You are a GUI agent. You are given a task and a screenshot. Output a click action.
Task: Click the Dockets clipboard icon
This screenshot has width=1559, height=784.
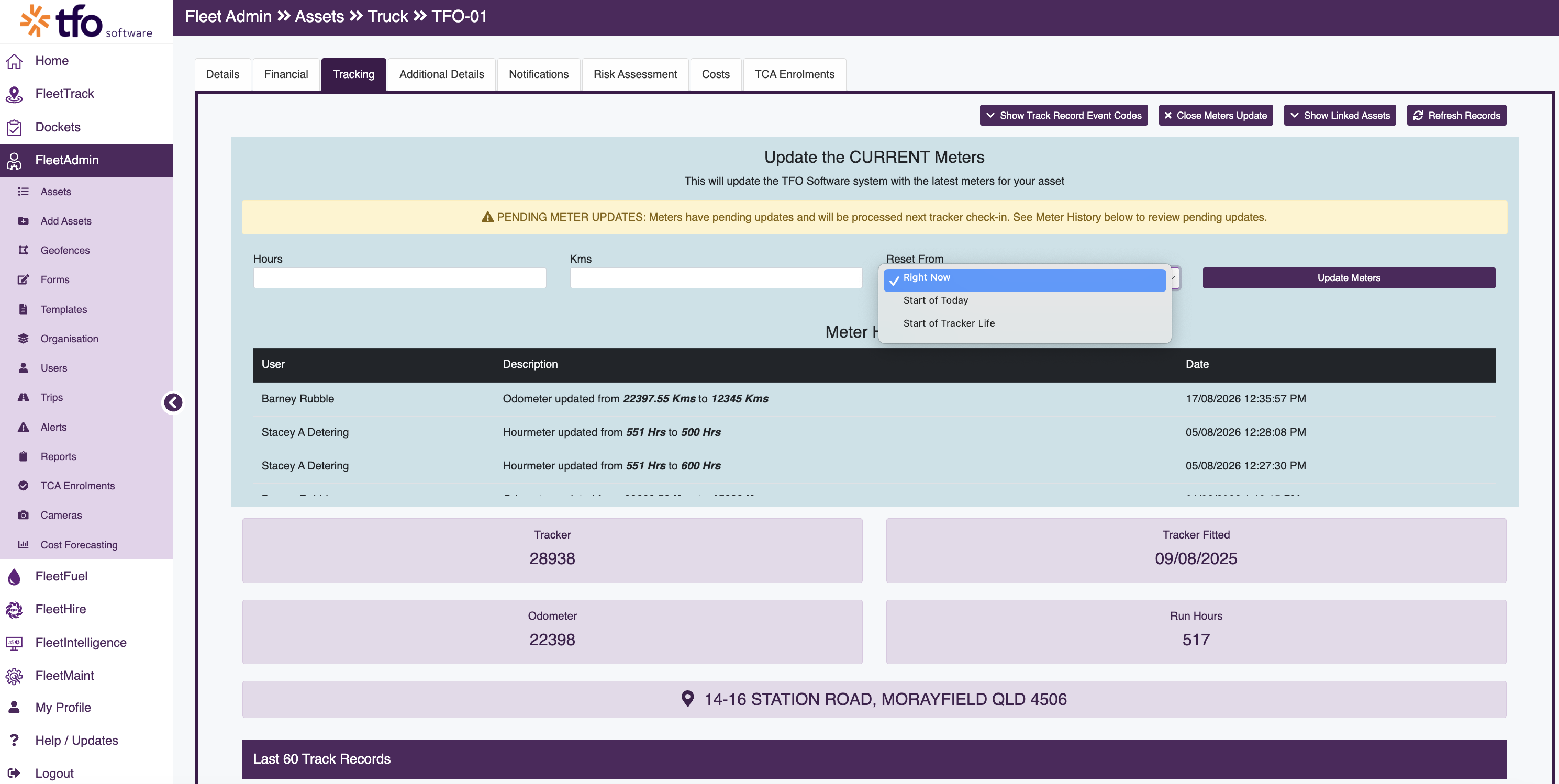[x=15, y=127]
